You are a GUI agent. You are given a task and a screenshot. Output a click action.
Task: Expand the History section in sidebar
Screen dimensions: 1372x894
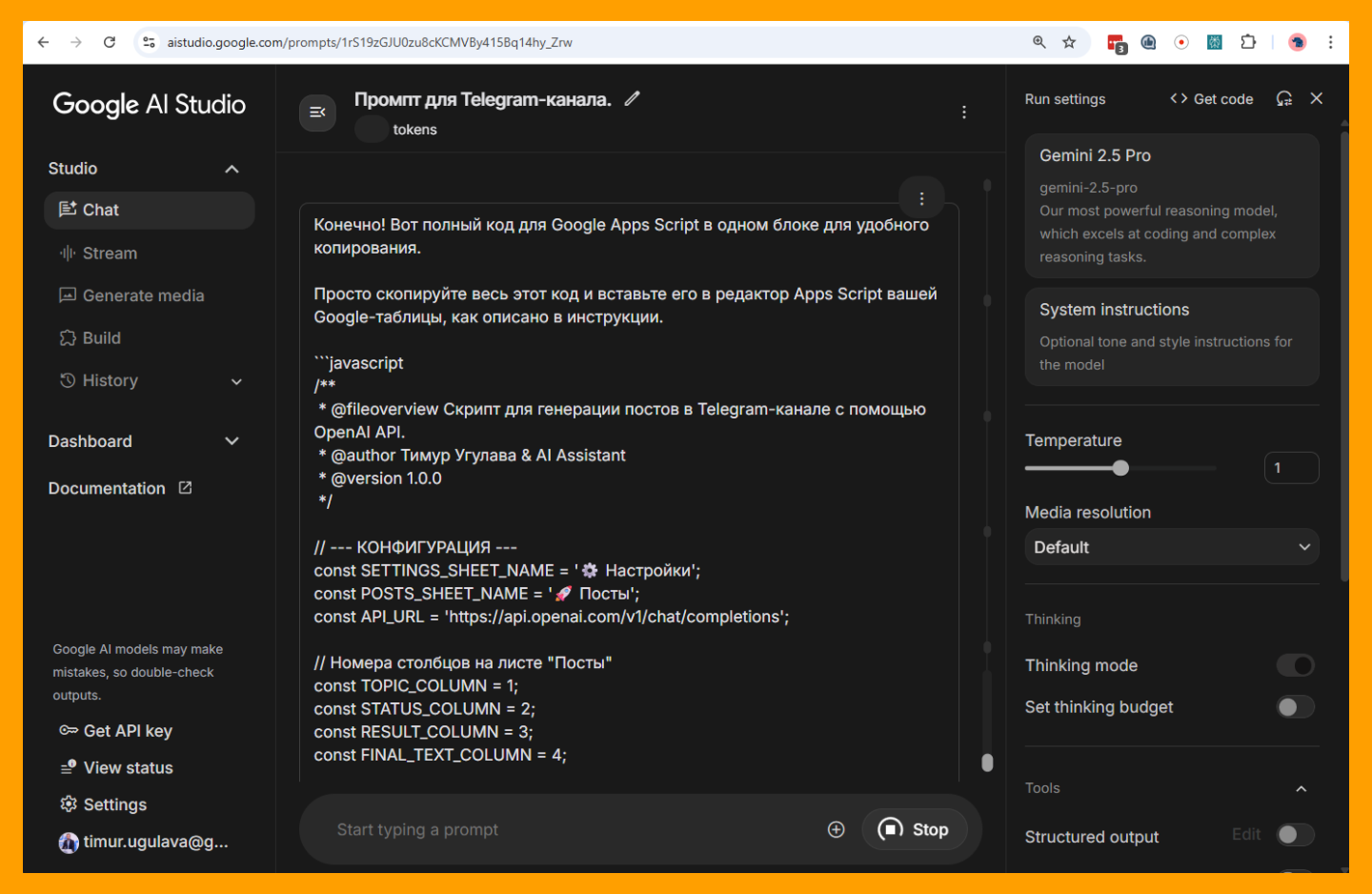(236, 381)
